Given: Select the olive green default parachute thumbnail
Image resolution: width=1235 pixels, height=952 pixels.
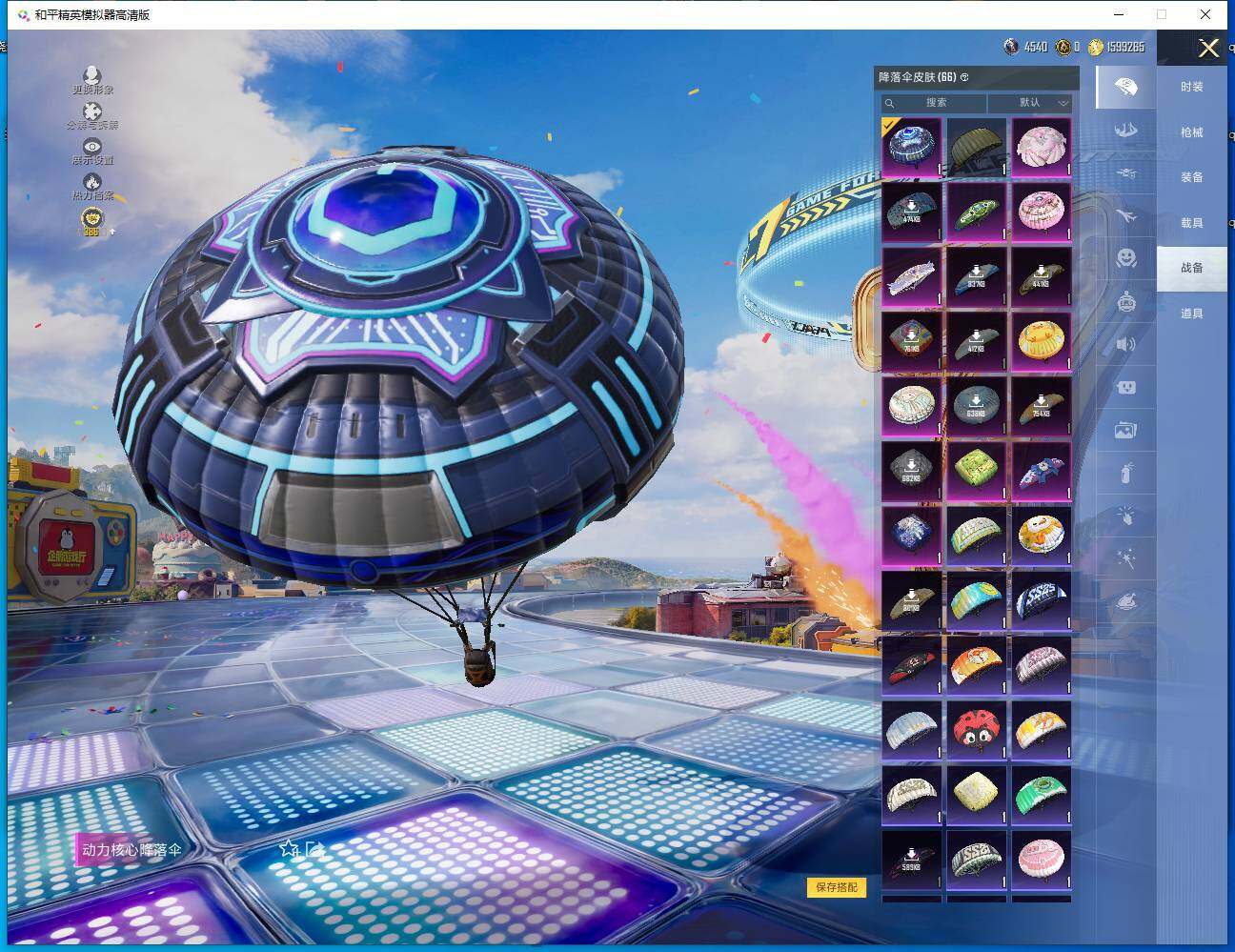Looking at the screenshot, I should click(977, 147).
